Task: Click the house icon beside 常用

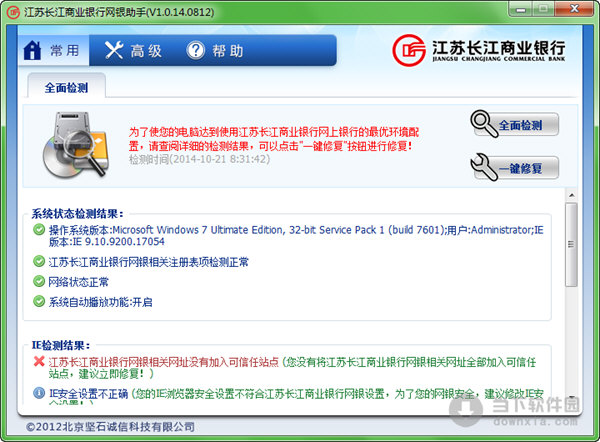Action: pos(32,51)
